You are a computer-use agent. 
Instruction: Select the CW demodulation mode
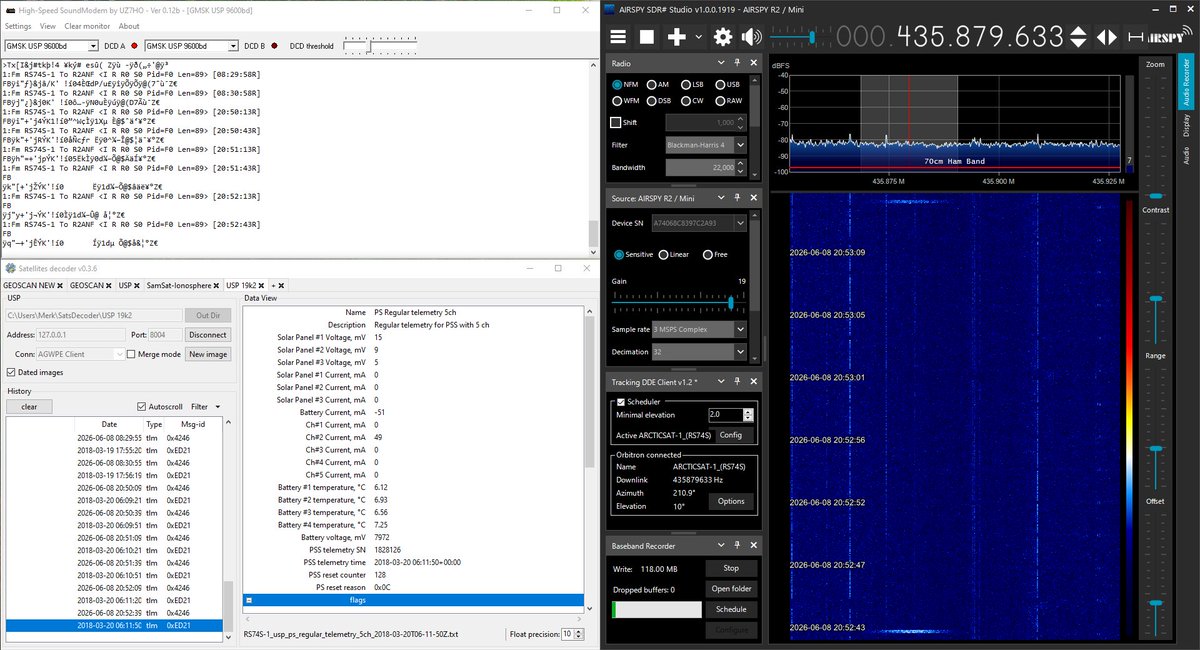(x=685, y=101)
